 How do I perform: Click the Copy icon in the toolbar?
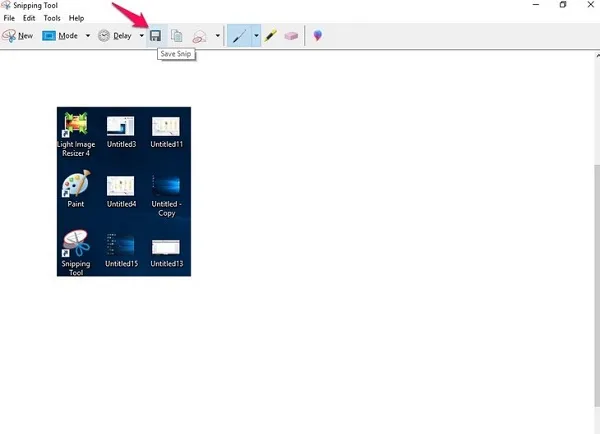176,35
